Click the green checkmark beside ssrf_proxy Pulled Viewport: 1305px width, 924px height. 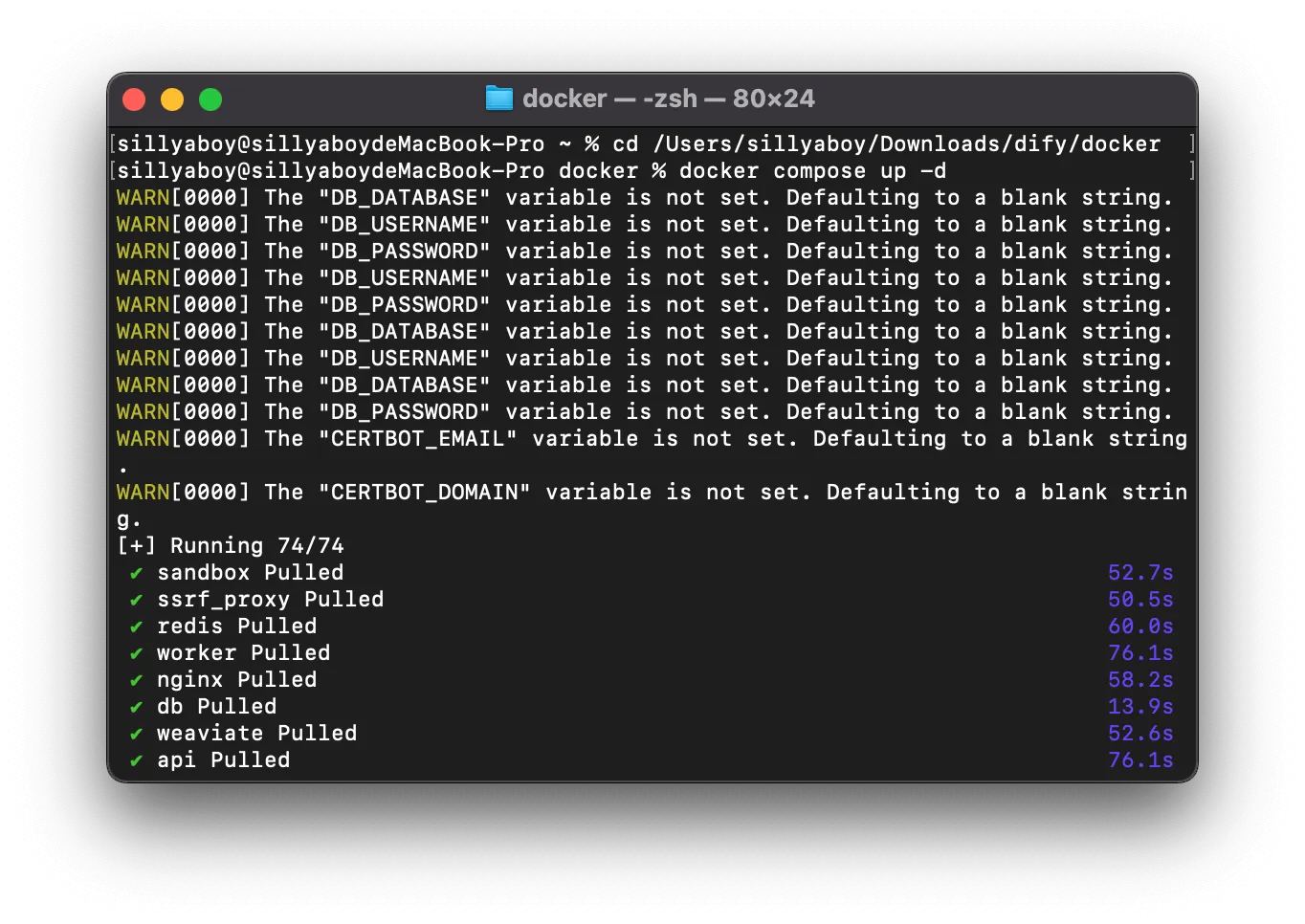[136, 600]
